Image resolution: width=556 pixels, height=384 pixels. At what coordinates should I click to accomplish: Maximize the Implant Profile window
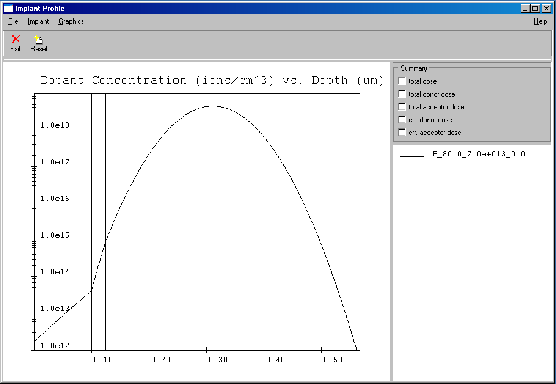[535, 9]
